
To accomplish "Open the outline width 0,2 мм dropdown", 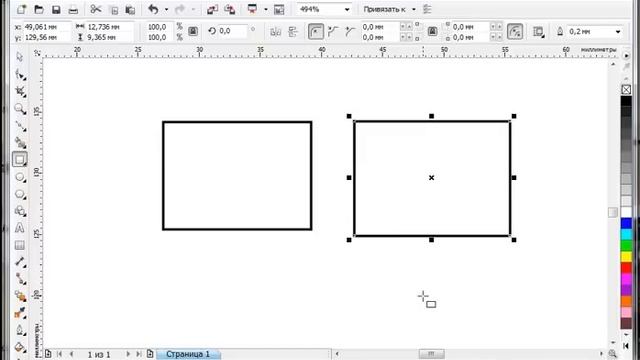I will 618,32.
